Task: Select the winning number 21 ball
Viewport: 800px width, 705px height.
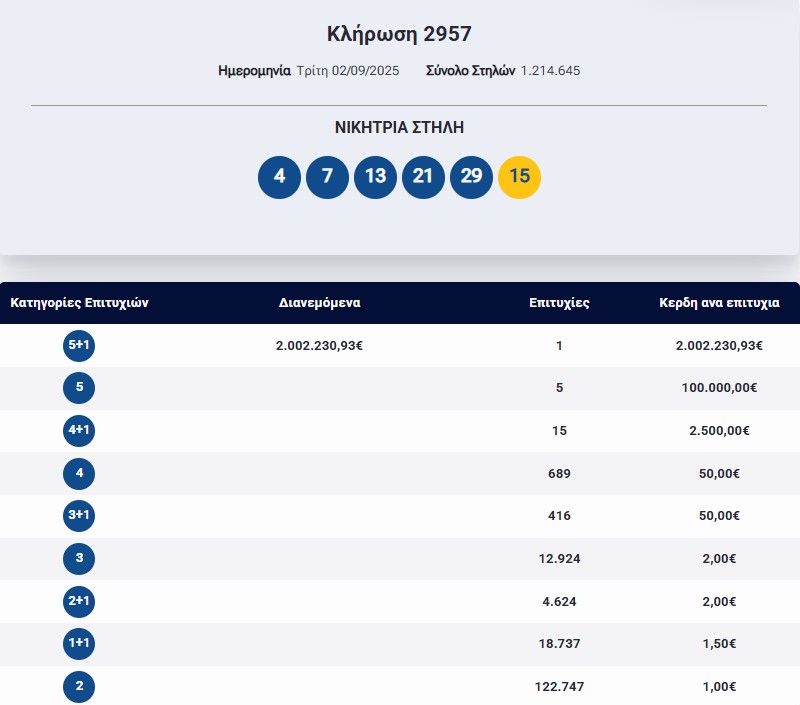Action: pos(423,177)
